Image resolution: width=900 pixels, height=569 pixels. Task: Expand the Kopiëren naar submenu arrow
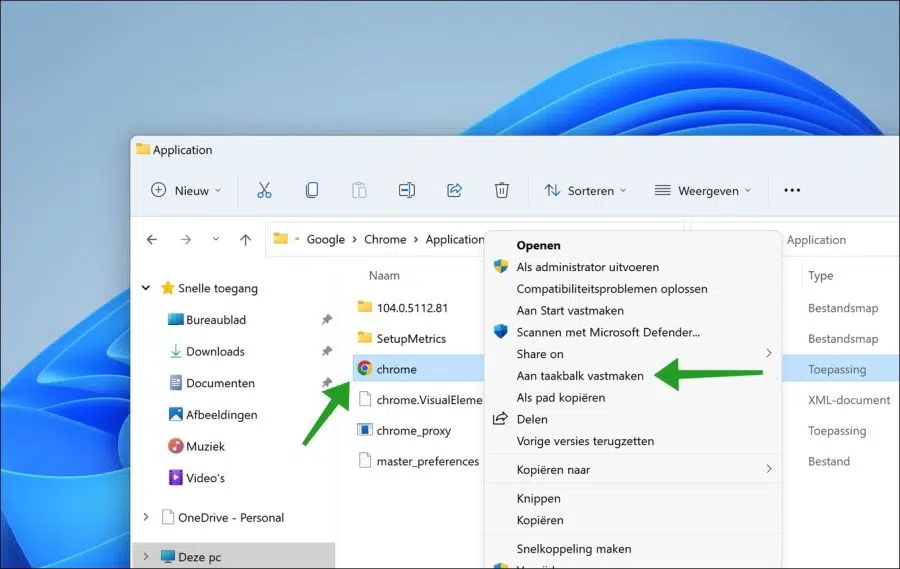(x=769, y=469)
